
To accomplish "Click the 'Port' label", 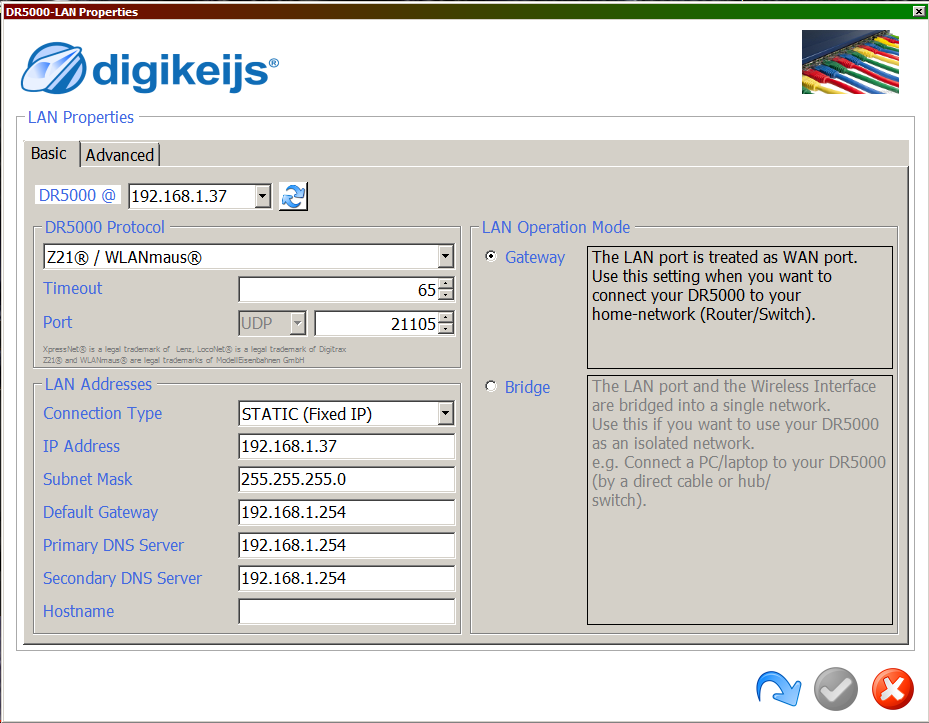I will pyautogui.click(x=57, y=322).
